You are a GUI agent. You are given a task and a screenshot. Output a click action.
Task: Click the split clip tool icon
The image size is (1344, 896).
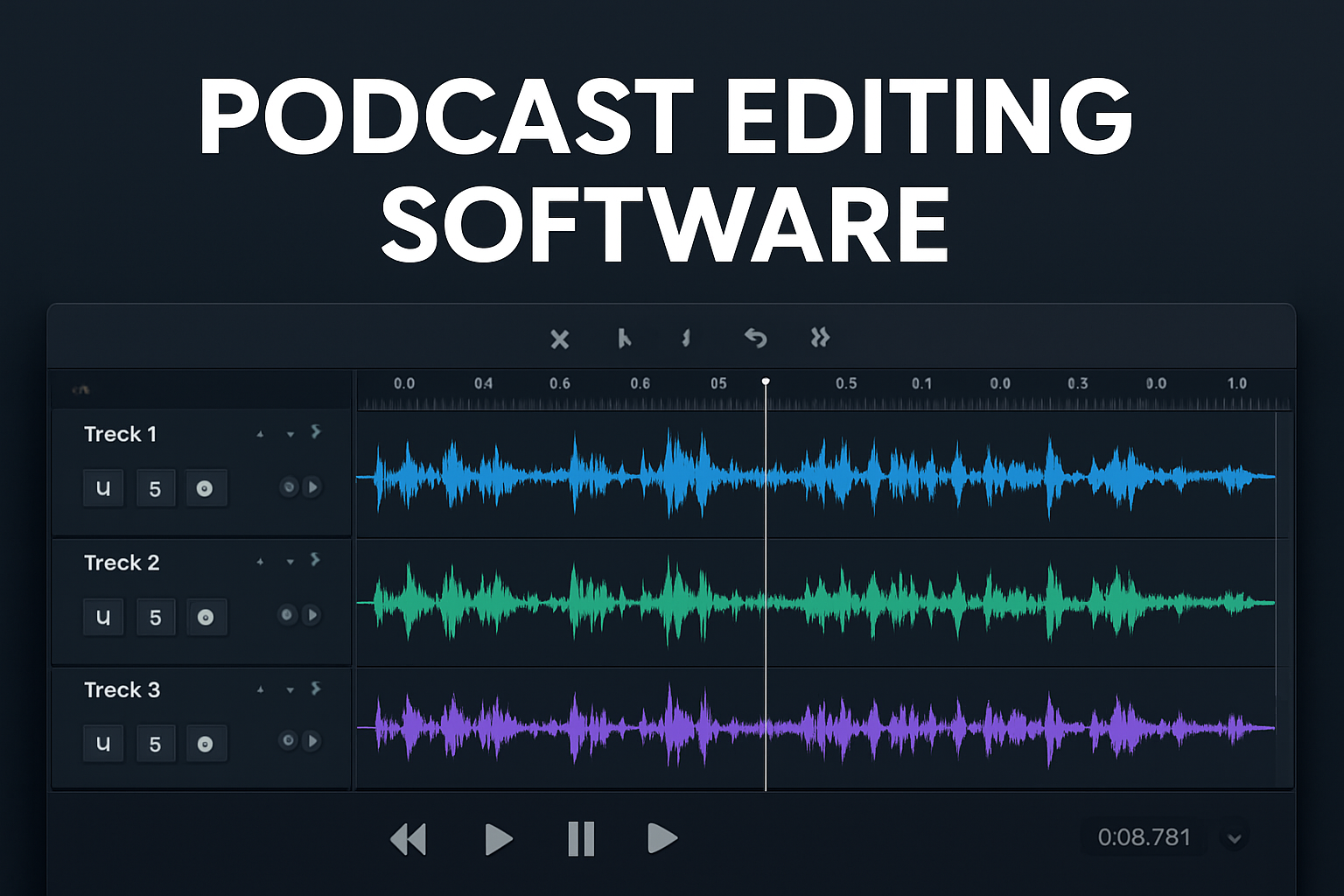(x=686, y=339)
